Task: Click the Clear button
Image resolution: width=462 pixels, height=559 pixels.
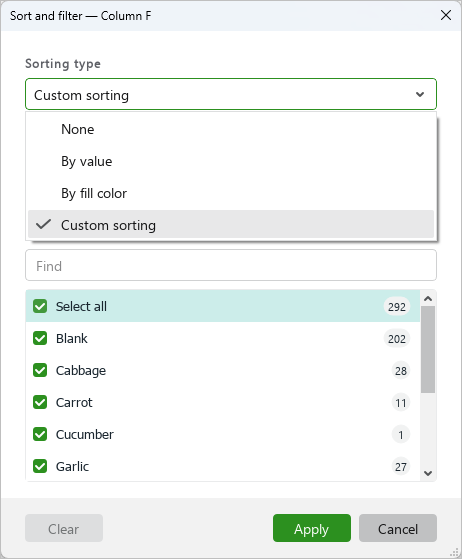Action: (64, 528)
